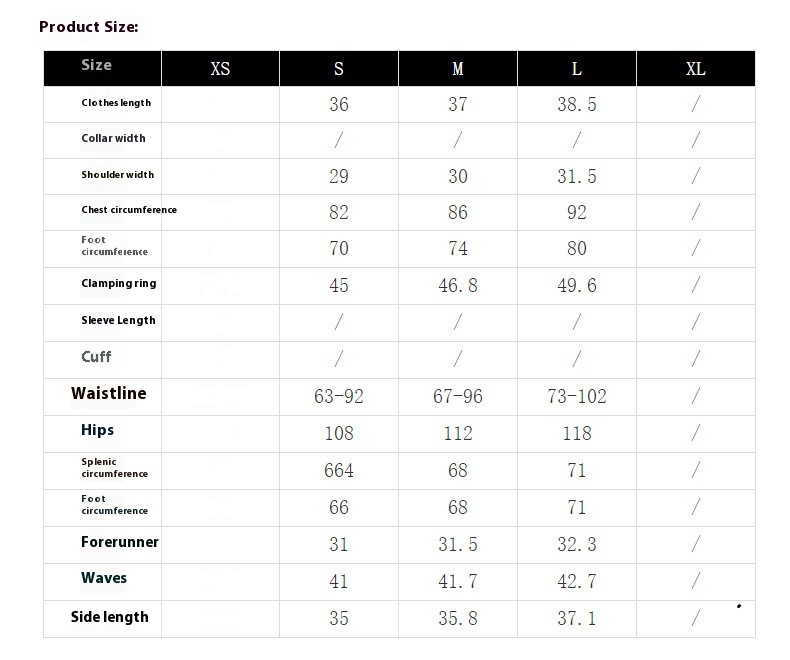Click the M size header cell

pyautogui.click(x=457, y=69)
